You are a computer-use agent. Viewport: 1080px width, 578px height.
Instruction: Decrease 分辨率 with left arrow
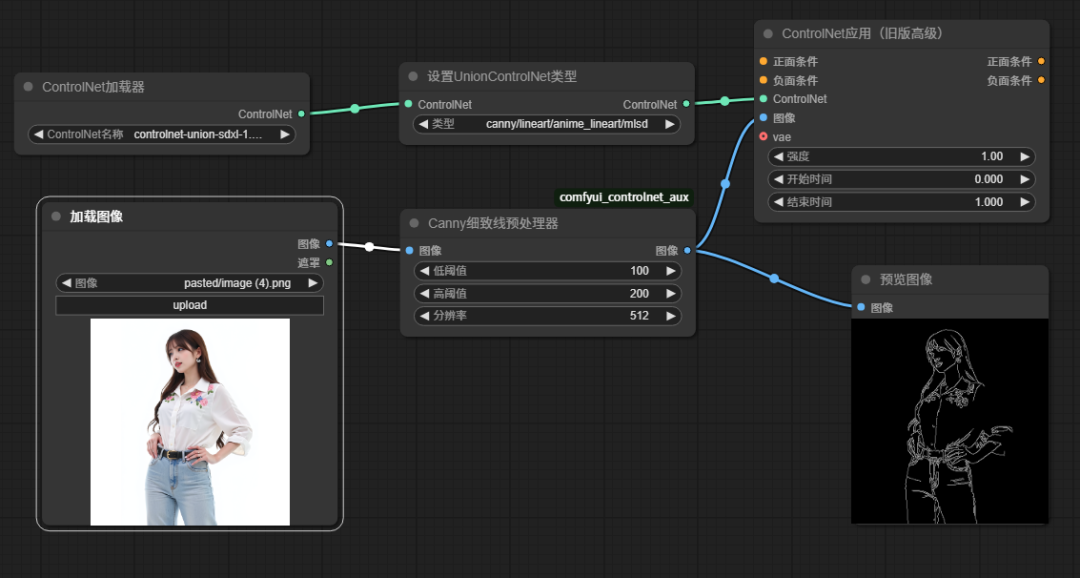point(424,316)
